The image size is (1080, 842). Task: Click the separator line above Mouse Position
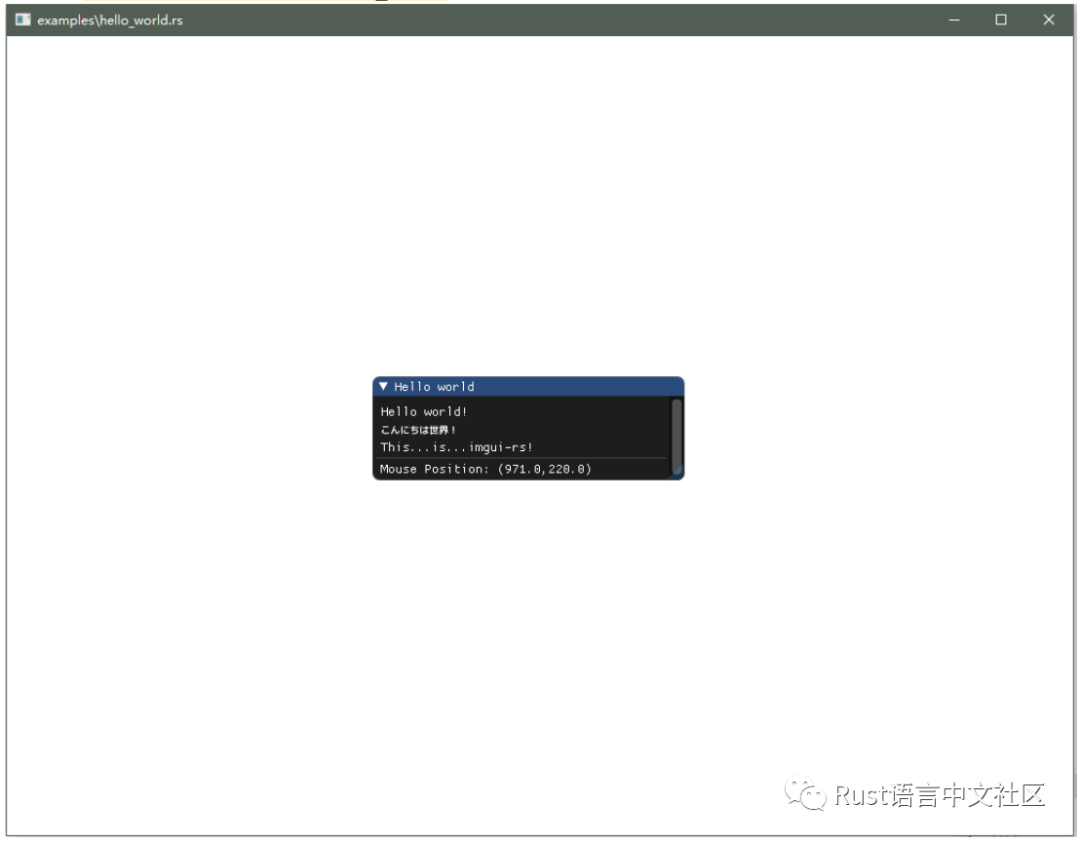point(520,457)
